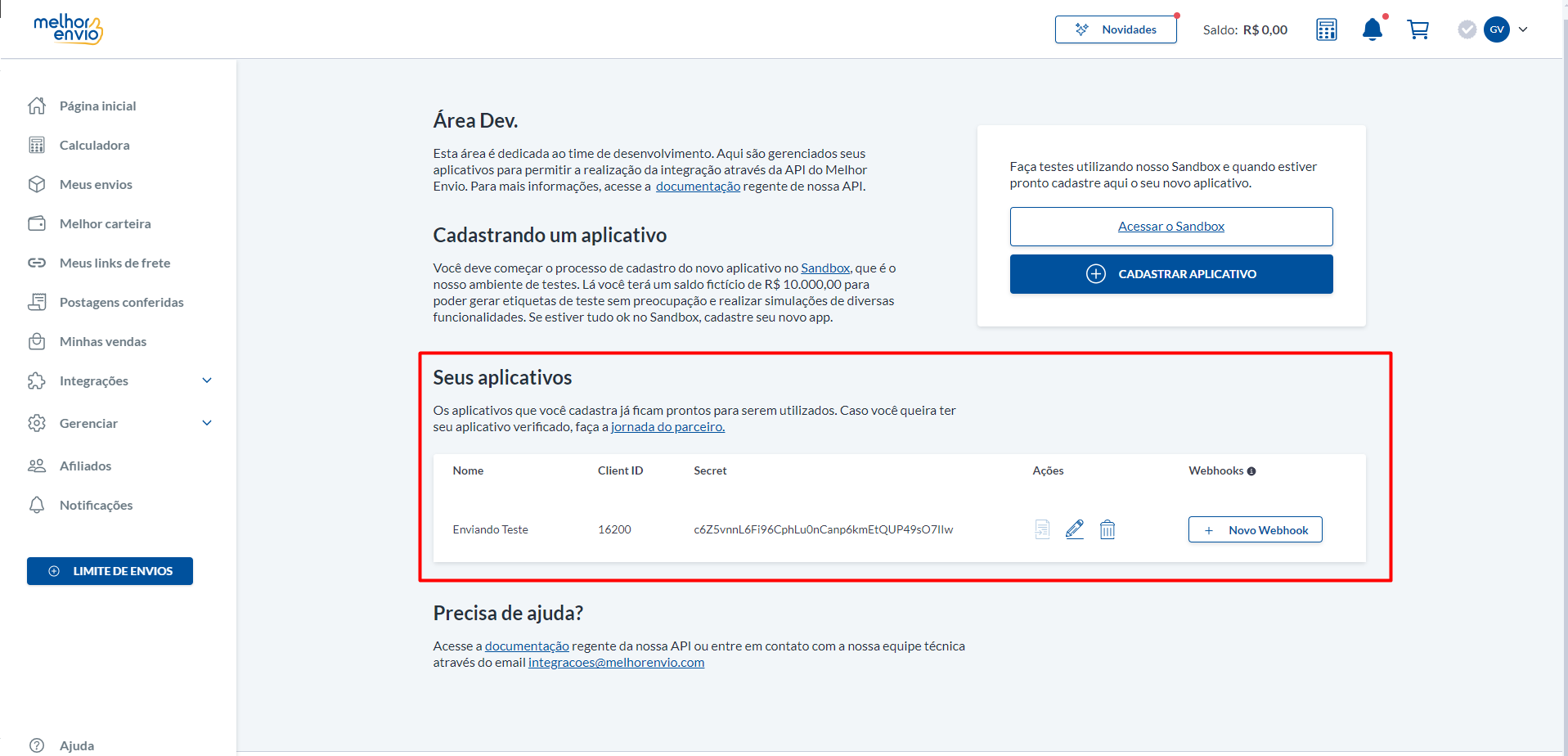The width and height of the screenshot is (1568, 756).
Task: Open the calculator icon in top bar
Action: [1326, 29]
